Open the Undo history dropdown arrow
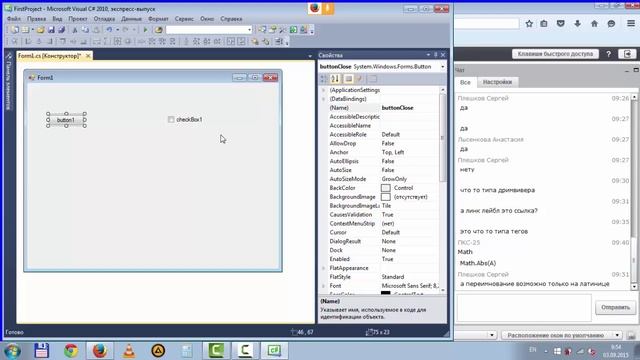640x360 pixels. tap(117, 30)
